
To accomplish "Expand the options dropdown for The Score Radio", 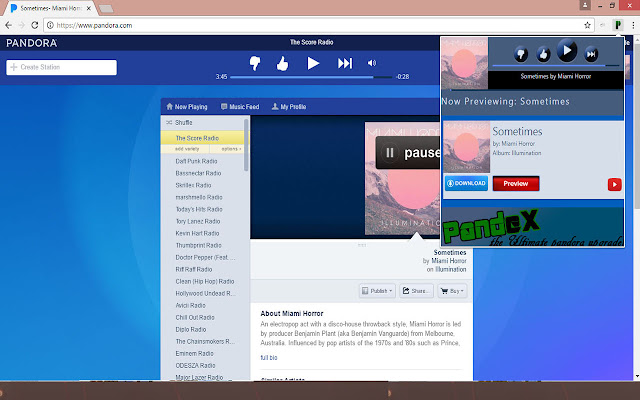I will [230, 148].
